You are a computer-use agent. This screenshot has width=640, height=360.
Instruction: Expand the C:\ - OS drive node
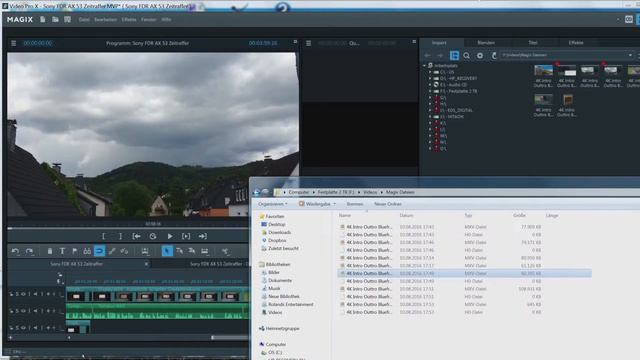pyautogui.click(x=430, y=72)
